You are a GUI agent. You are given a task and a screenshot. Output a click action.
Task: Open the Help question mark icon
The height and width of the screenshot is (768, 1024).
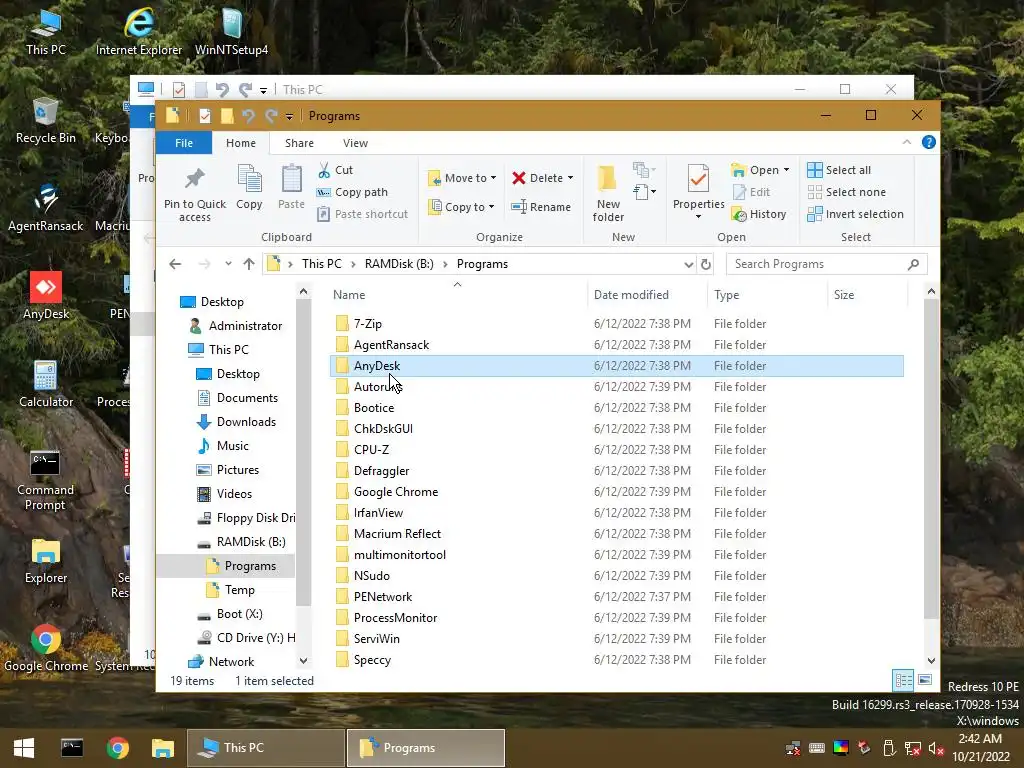pyautogui.click(x=929, y=142)
